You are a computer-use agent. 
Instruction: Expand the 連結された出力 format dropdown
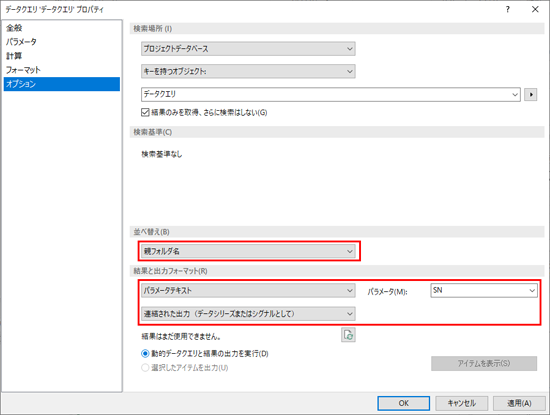click(248, 314)
